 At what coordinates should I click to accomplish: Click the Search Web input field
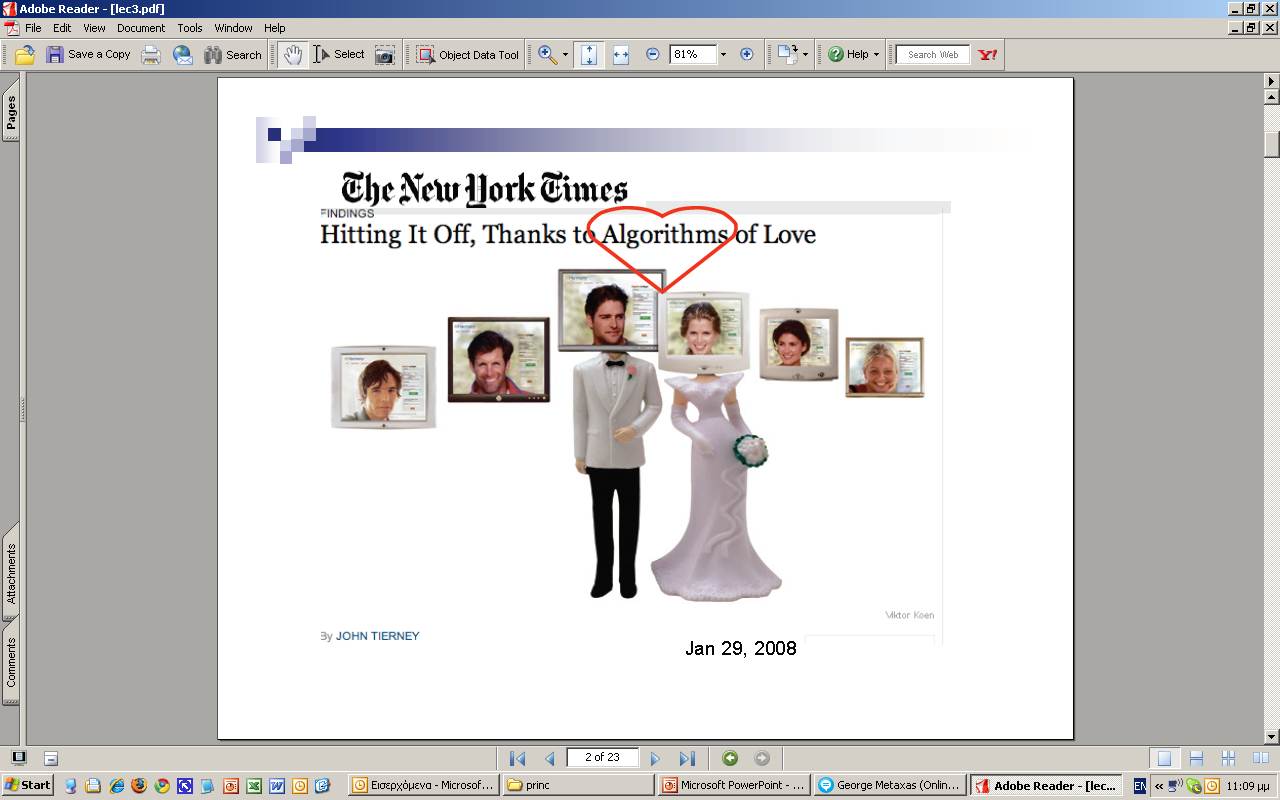point(932,55)
